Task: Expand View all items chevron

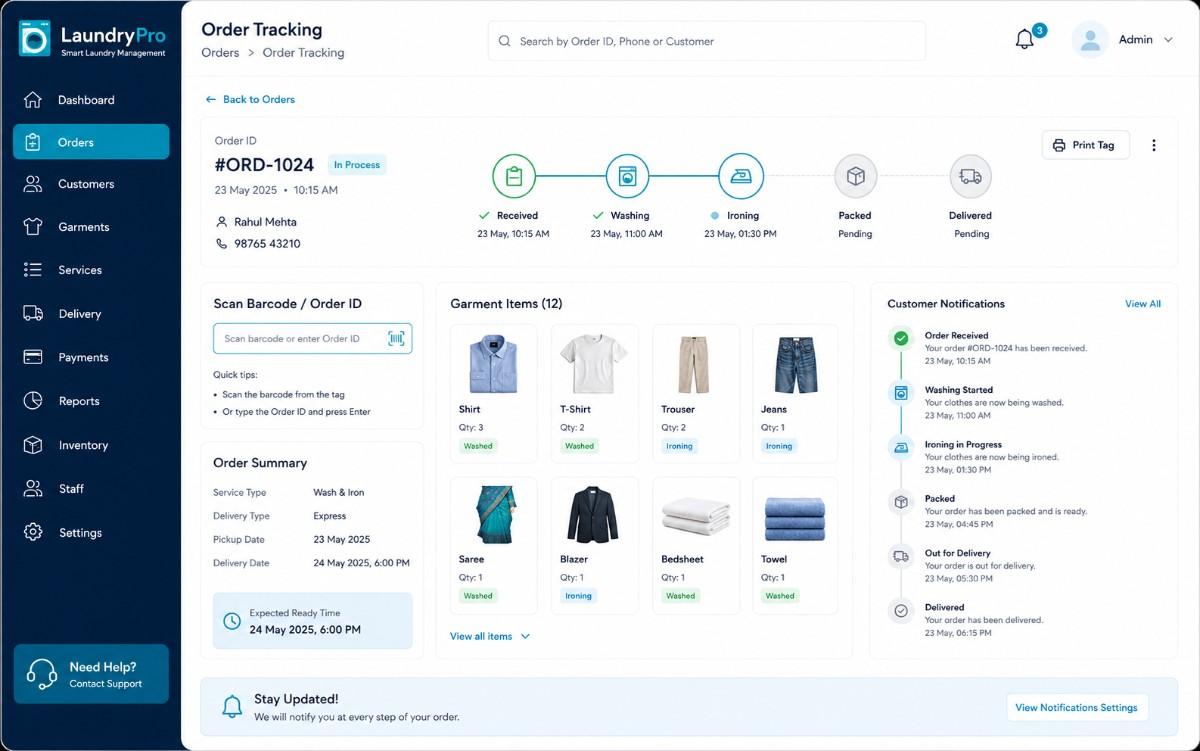Action: pyautogui.click(x=525, y=636)
